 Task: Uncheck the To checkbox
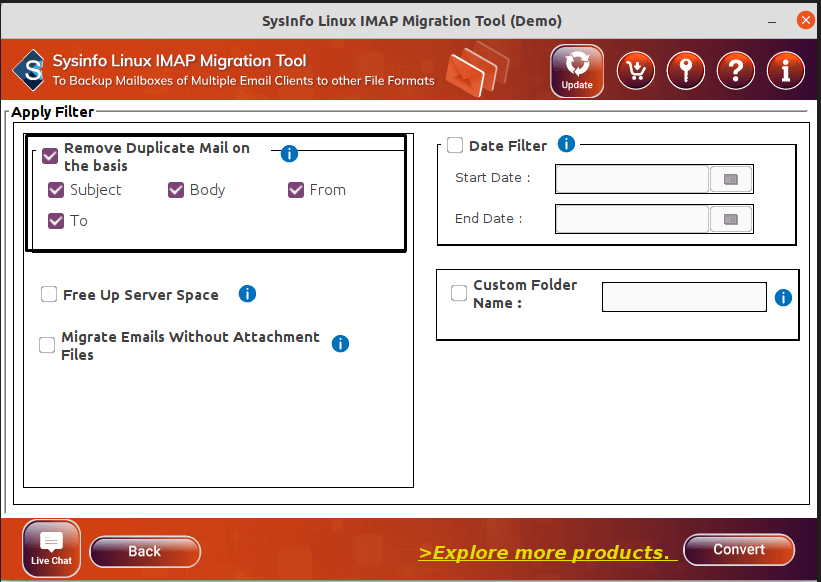tap(56, 221)
